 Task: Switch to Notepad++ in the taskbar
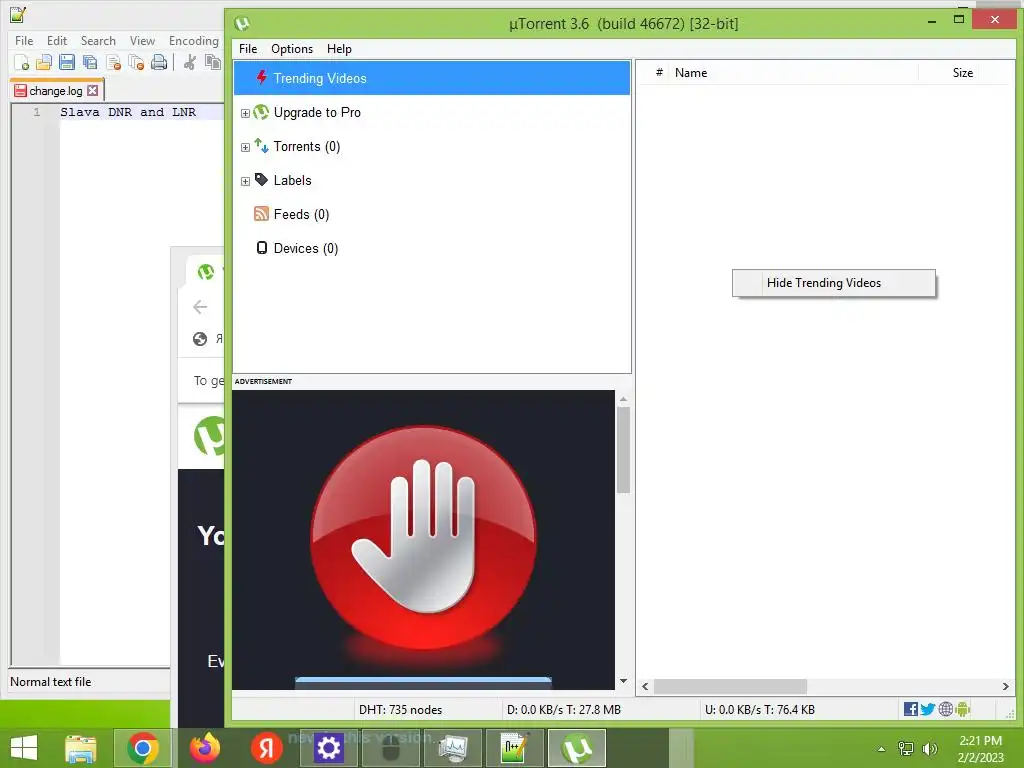515,748
